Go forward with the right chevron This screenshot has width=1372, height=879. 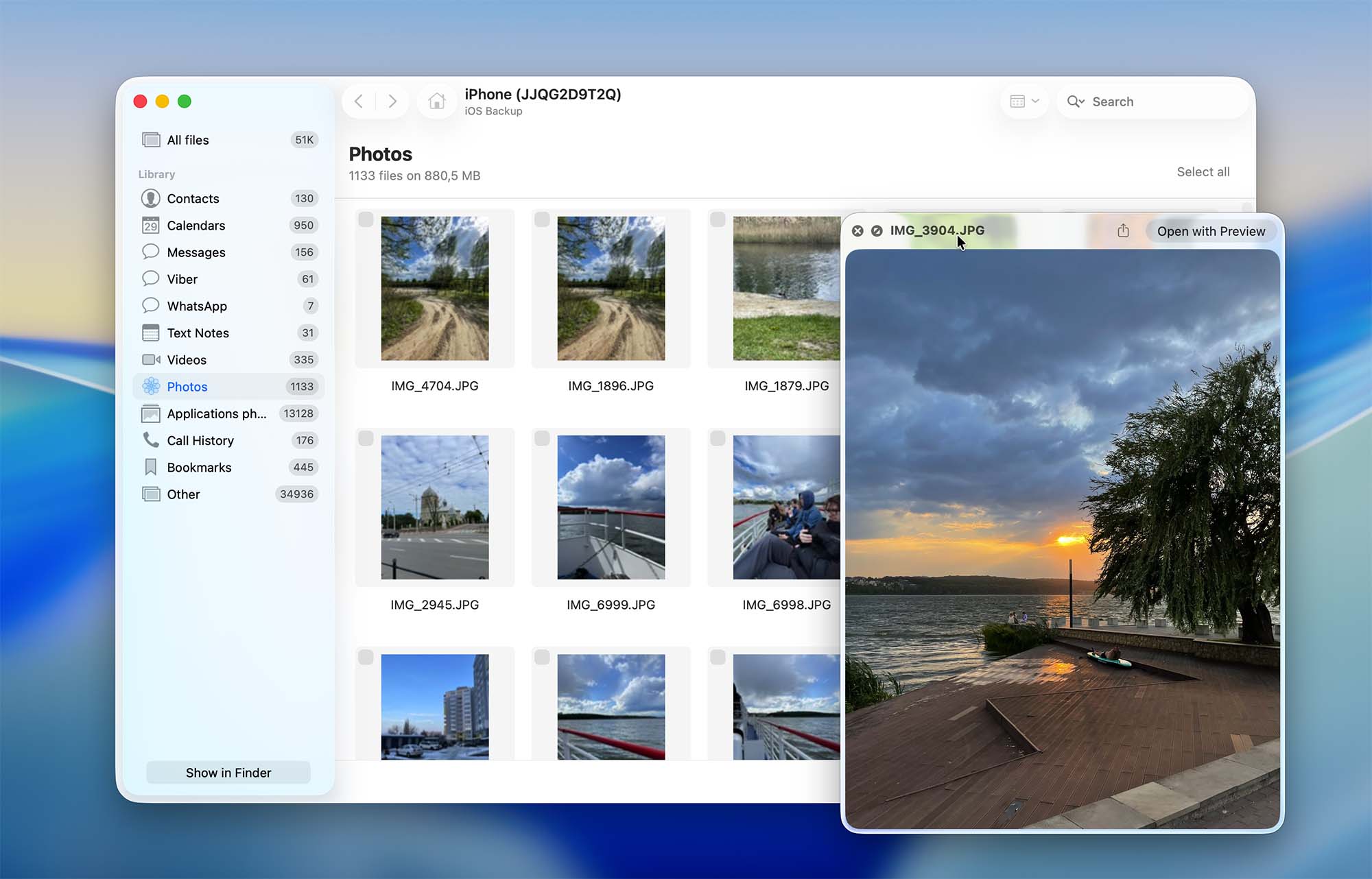pyautogui.click(x=392, y=101)
